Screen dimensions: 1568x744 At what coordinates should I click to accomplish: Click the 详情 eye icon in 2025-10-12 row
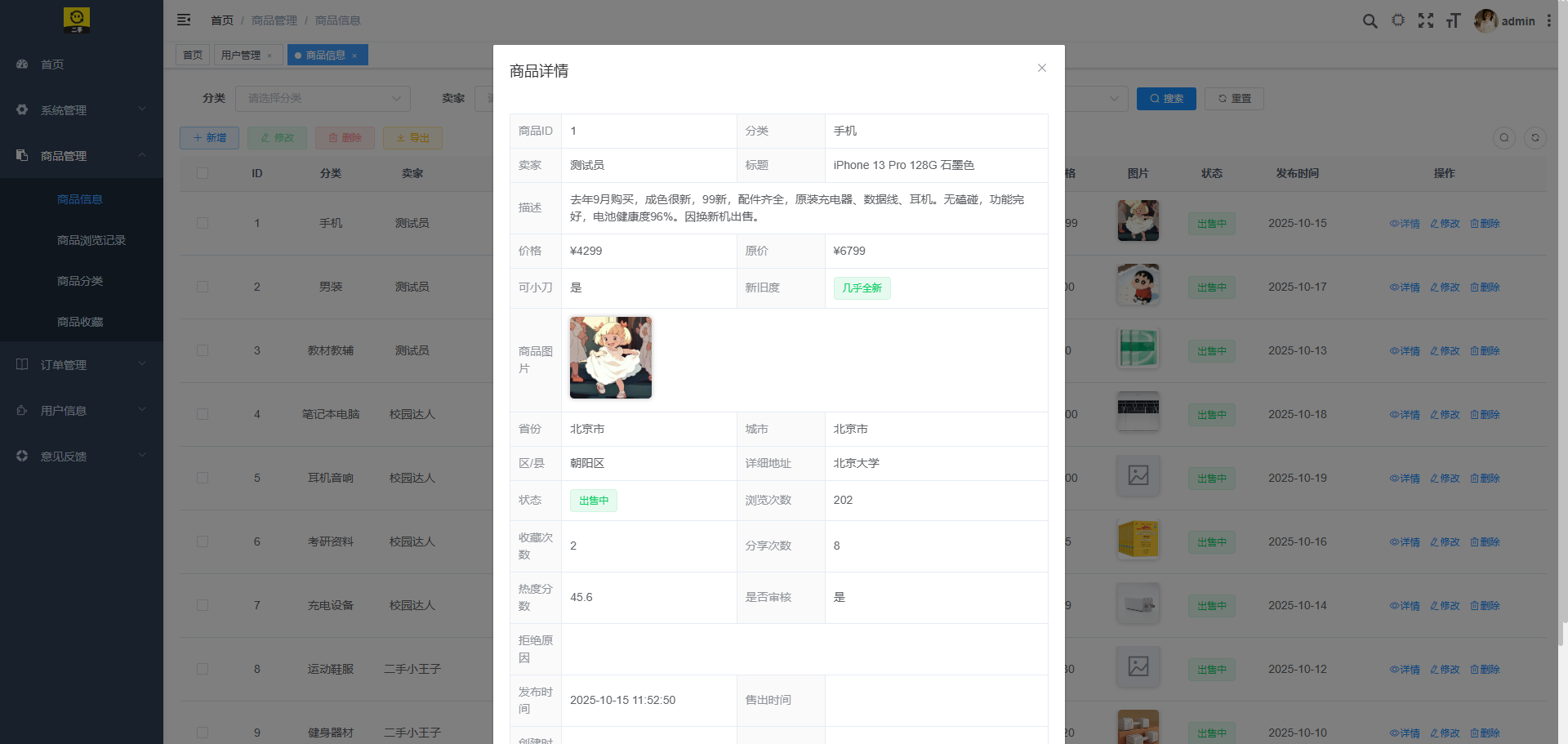click(1394, 670)
